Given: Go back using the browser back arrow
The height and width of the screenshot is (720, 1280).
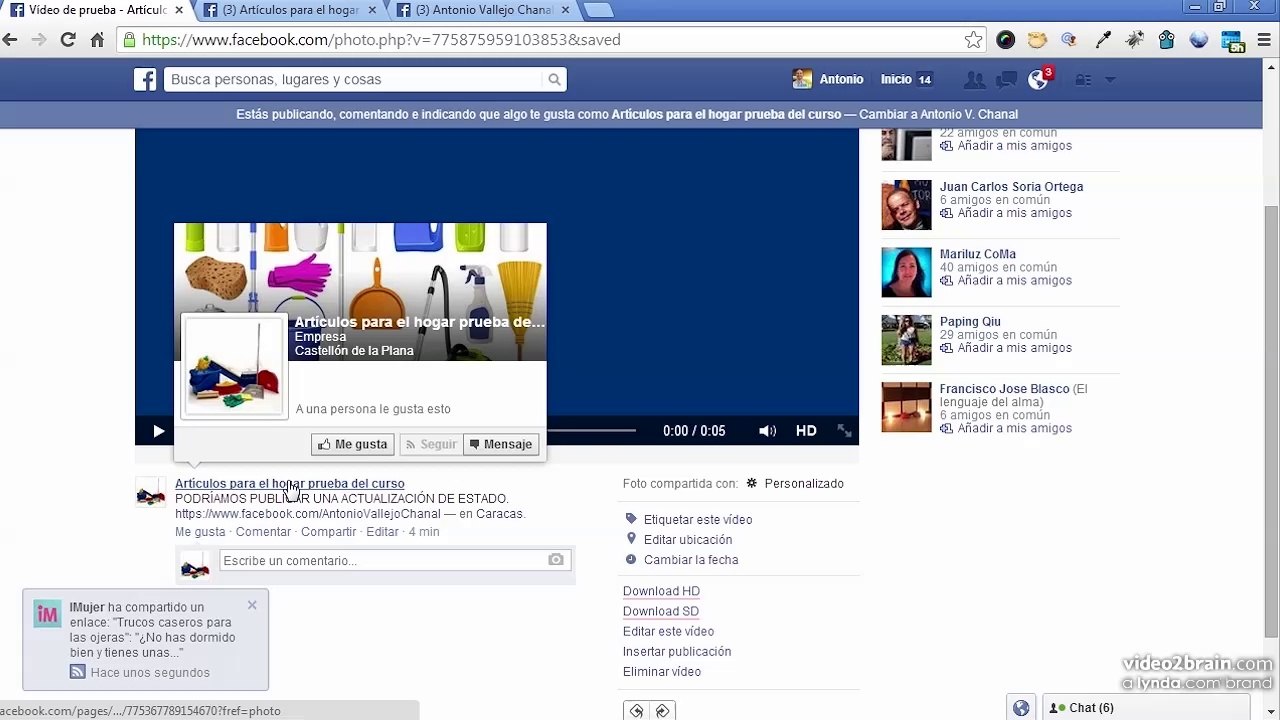Looking at the screenshot, I should pos(11,40).
